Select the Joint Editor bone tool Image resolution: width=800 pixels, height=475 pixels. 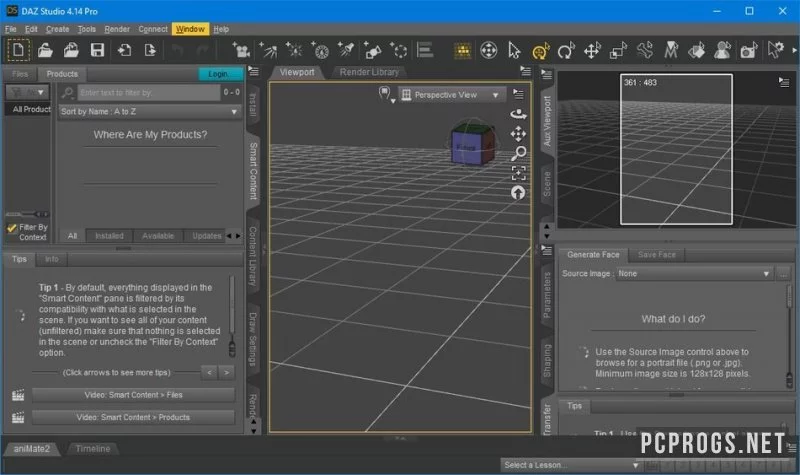point(644,51)
